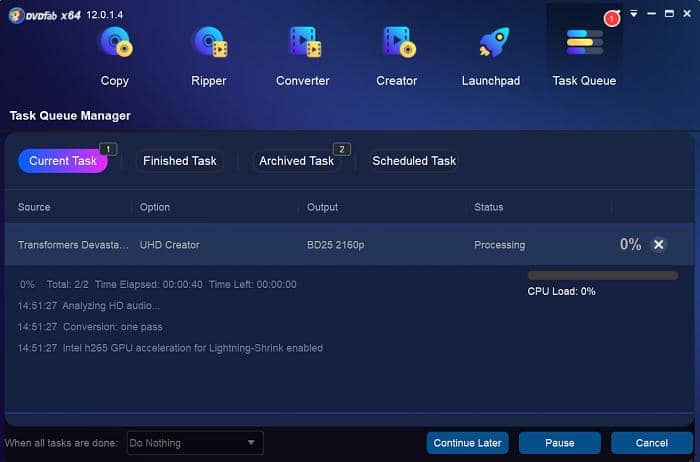Open the Copy module icon
Image resolution: width=700 pixels, height=462 pixels.
115,42
